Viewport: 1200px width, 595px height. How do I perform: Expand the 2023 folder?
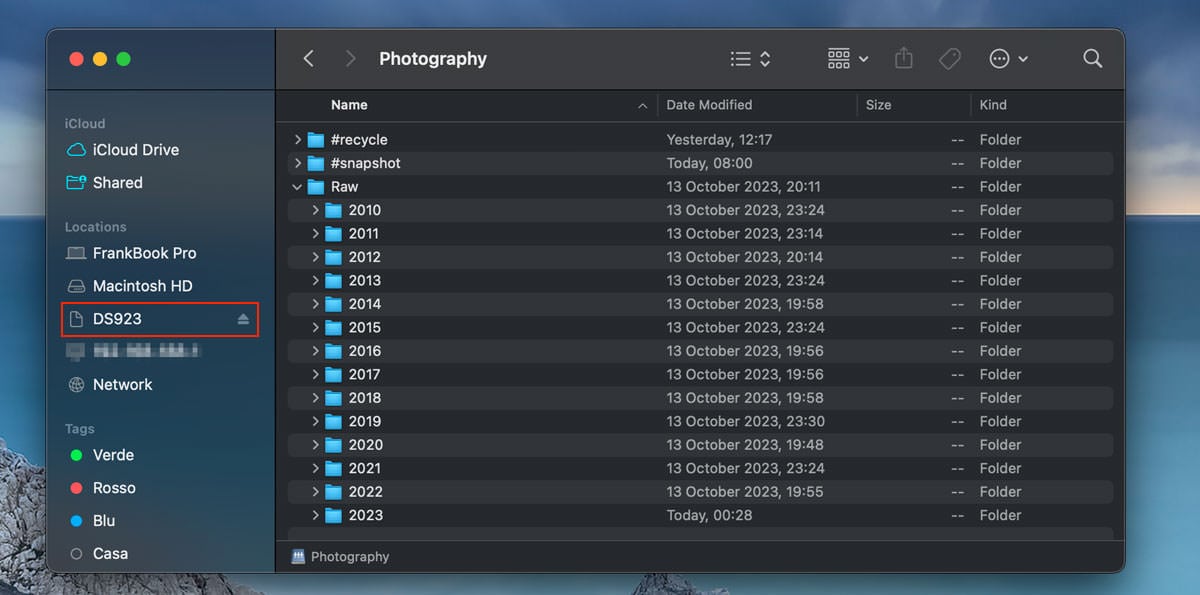[315, 515]
